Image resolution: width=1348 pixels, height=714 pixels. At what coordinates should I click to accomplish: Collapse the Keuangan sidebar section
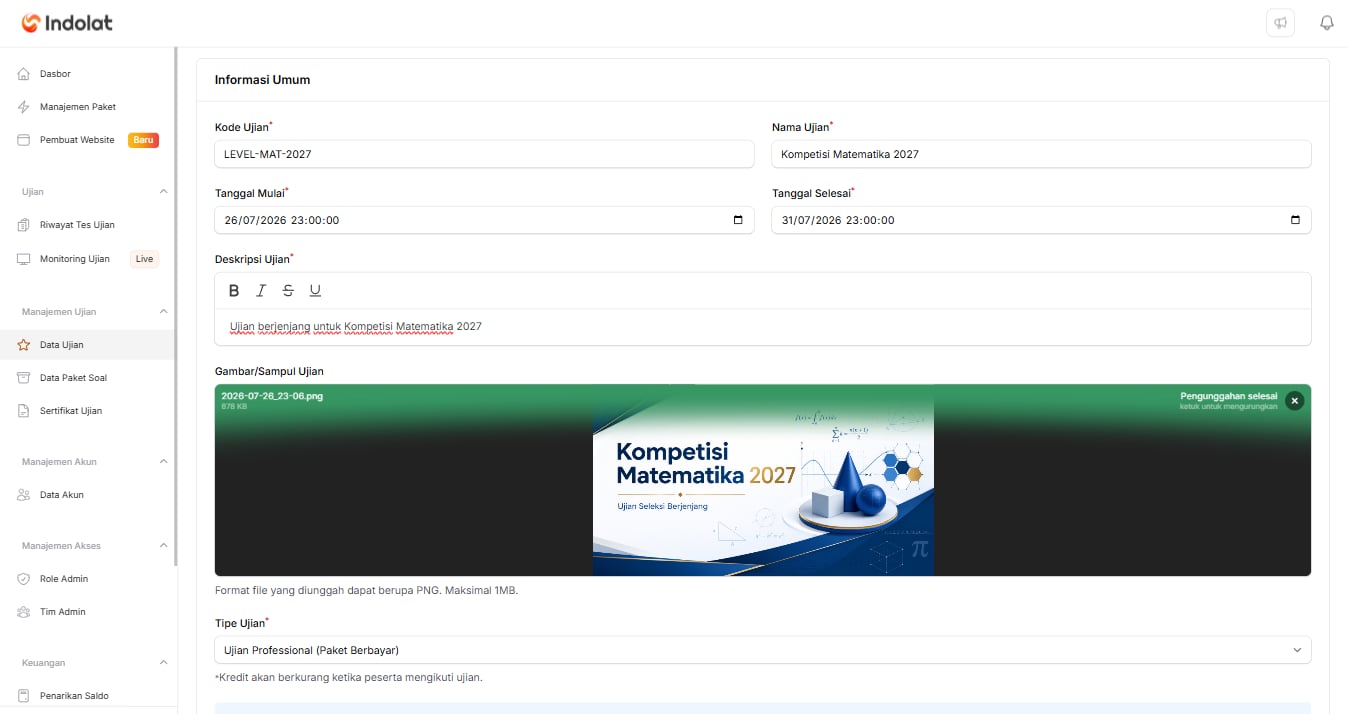pyautogui.click(x=164, y=663)
